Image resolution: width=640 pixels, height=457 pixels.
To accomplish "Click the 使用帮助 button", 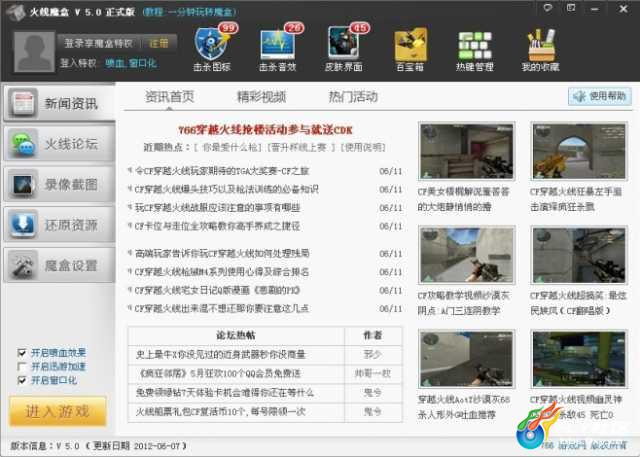I will [600, 96].
